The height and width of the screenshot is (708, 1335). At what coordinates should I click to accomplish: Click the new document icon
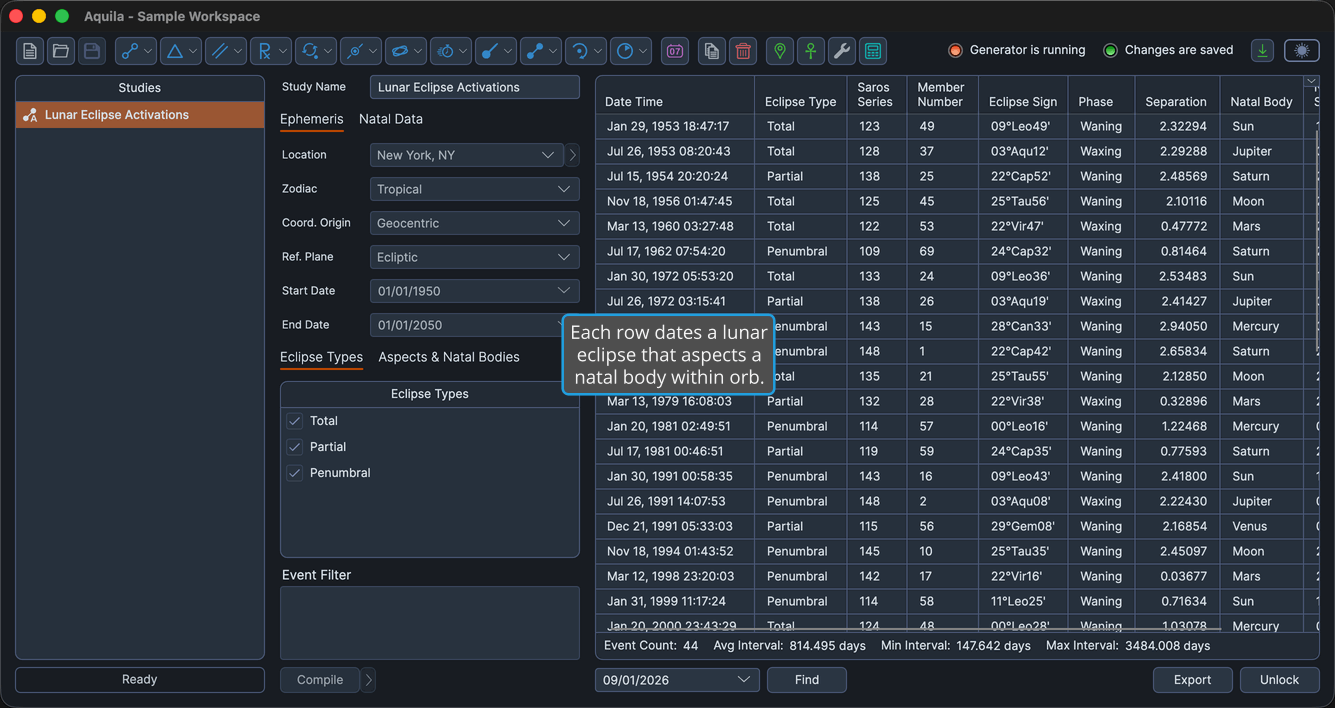[30, 51]
